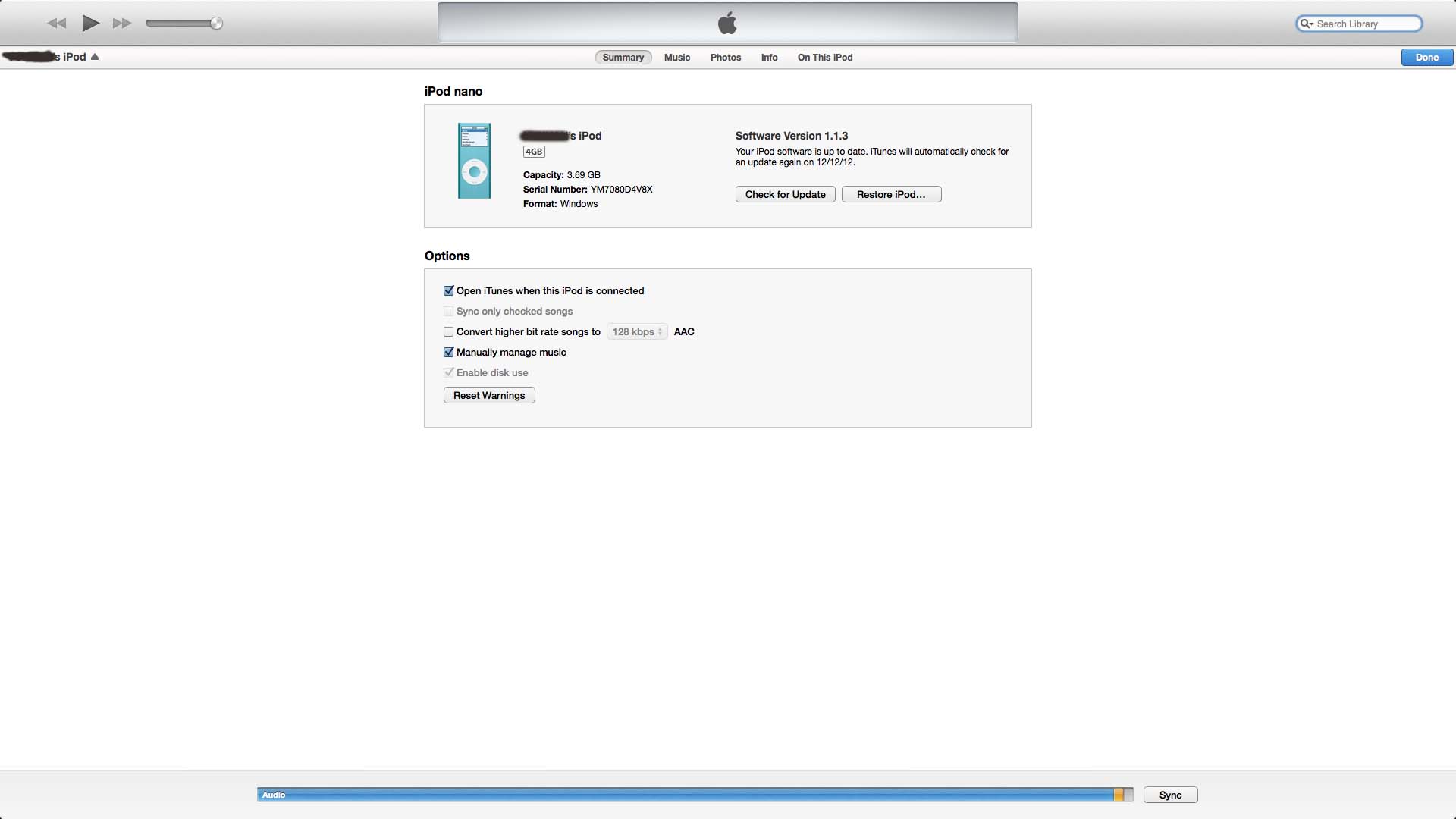Viewport: 1456px width, 819px height.
Task: Open the On This iPod tab
Action: [824, 58]
